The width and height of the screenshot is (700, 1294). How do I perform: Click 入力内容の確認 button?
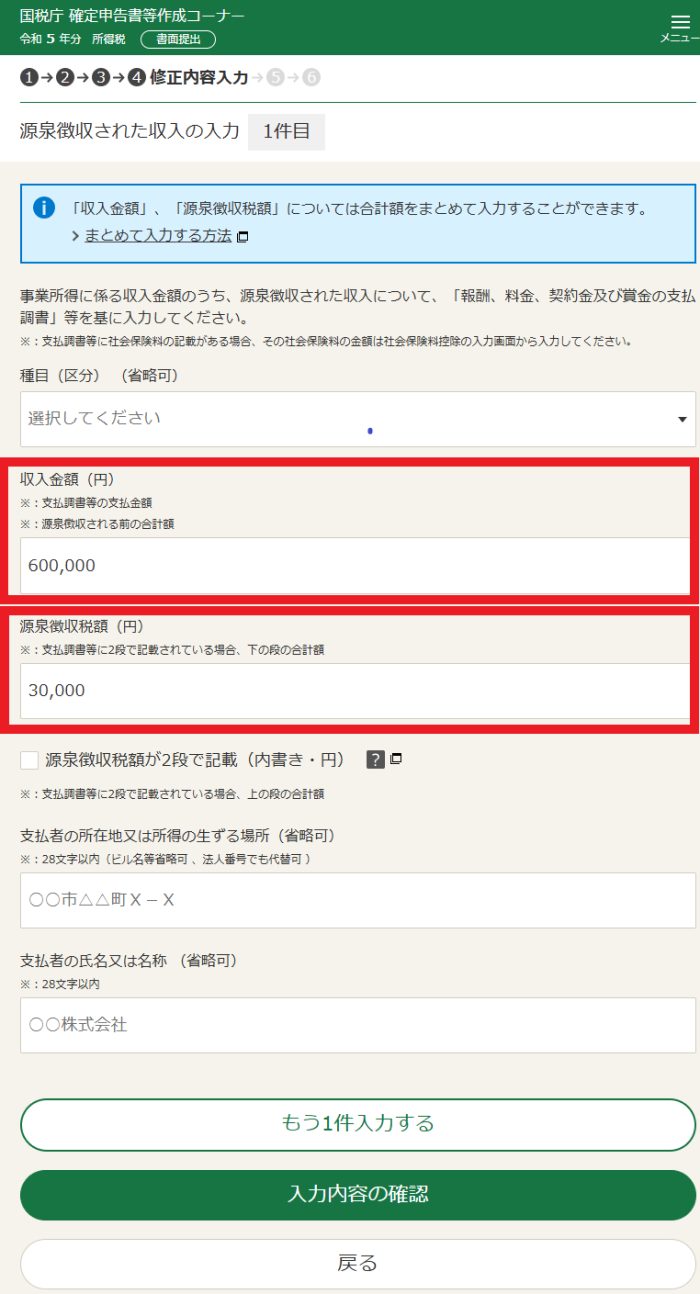point(358,1194)
